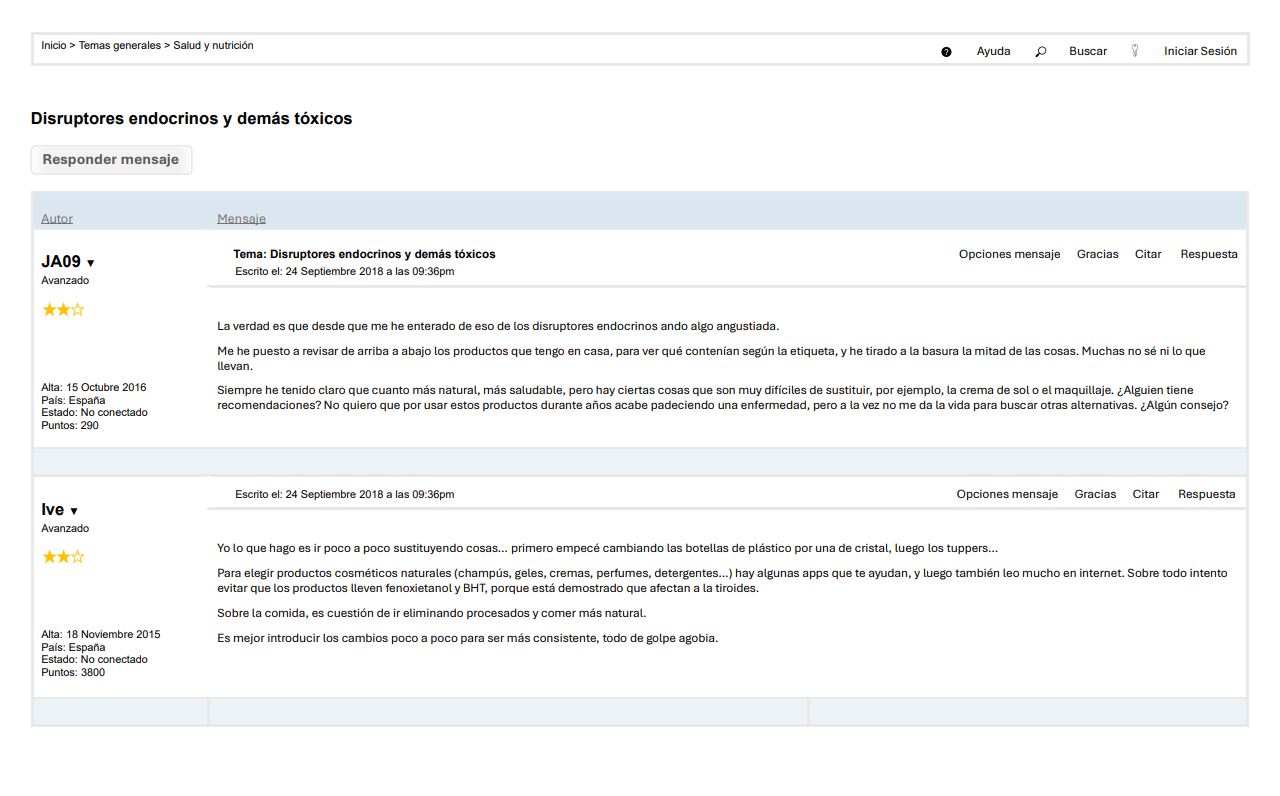
Task: Sort by the Autor column header
Action: [x=57, y=219]
